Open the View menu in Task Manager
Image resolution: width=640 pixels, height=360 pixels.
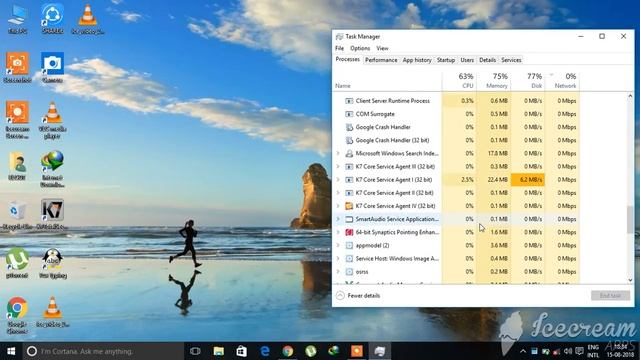[x=382, y=48]
